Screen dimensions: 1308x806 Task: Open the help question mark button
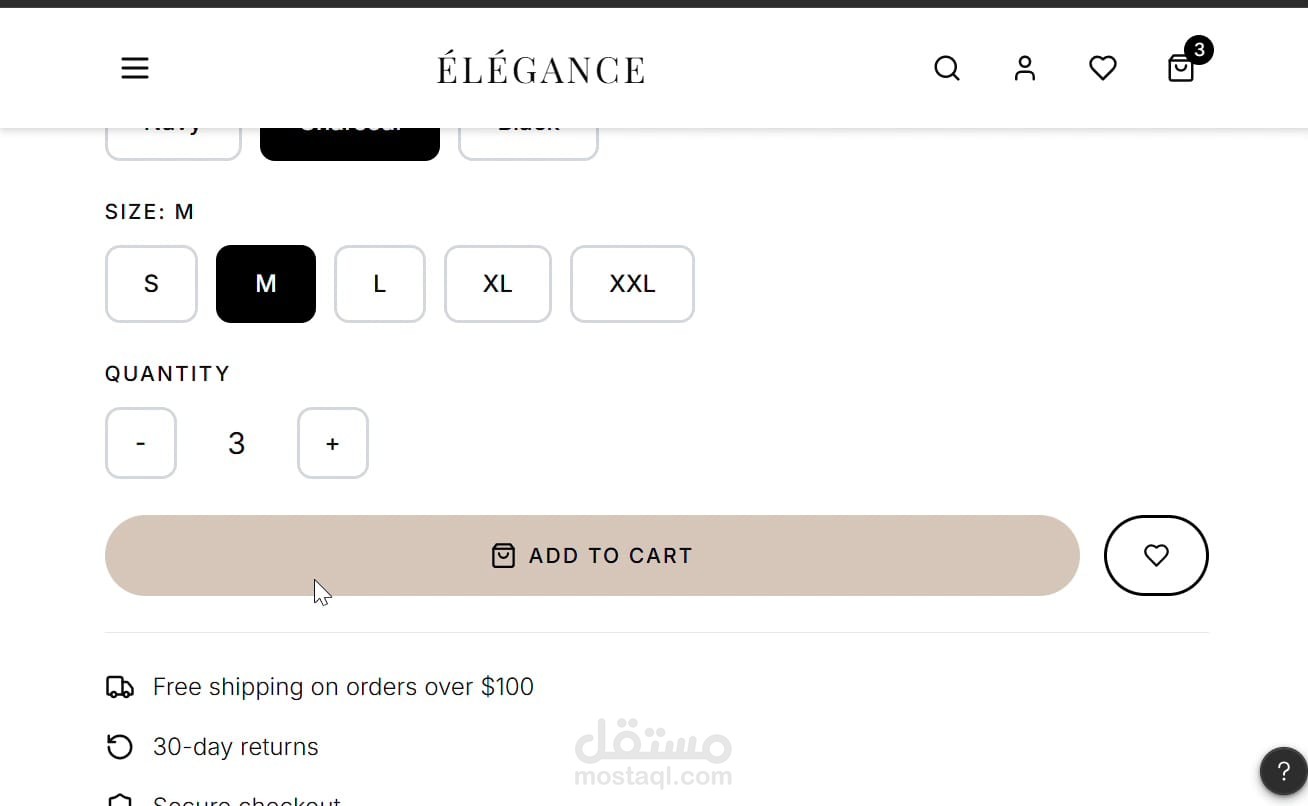point(1283,771)
